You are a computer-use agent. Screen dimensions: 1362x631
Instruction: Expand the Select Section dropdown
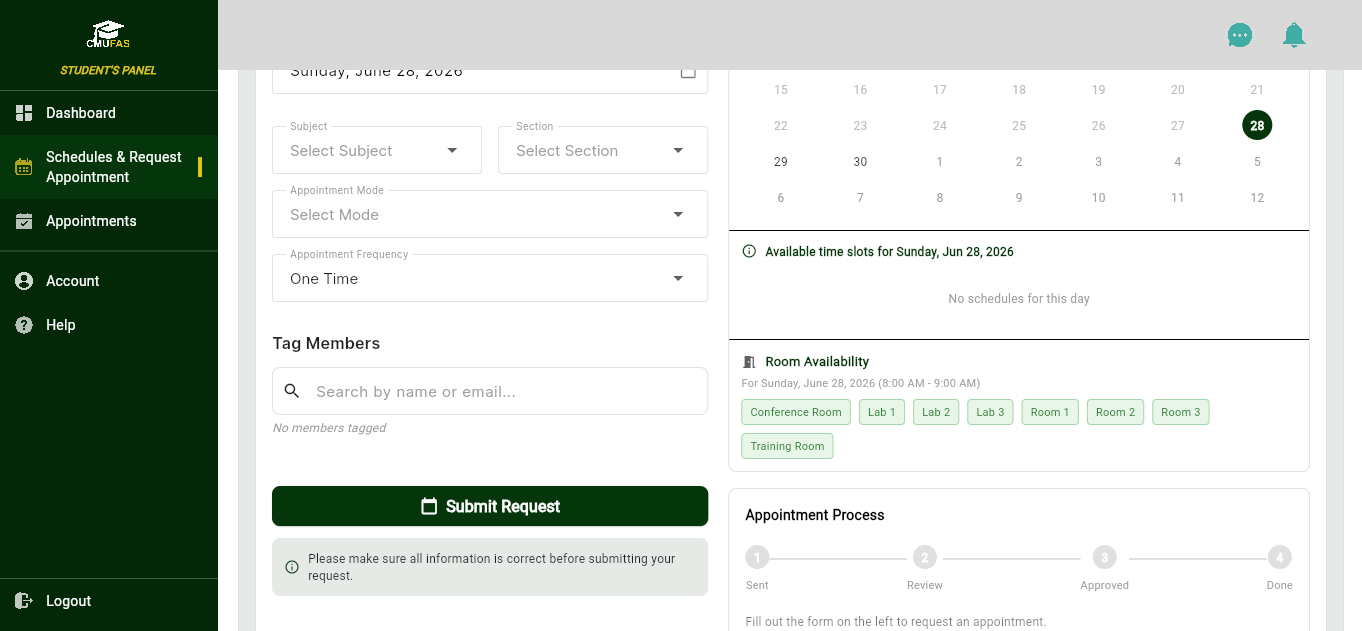pos(603,150)
